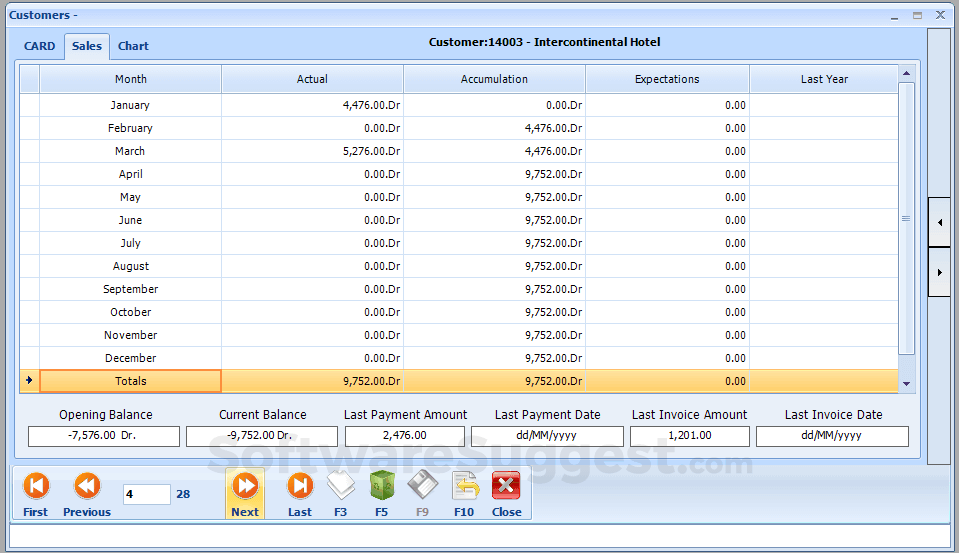Expand side panel with right arrow
959x553 pixels.
(x=939, y=272)
